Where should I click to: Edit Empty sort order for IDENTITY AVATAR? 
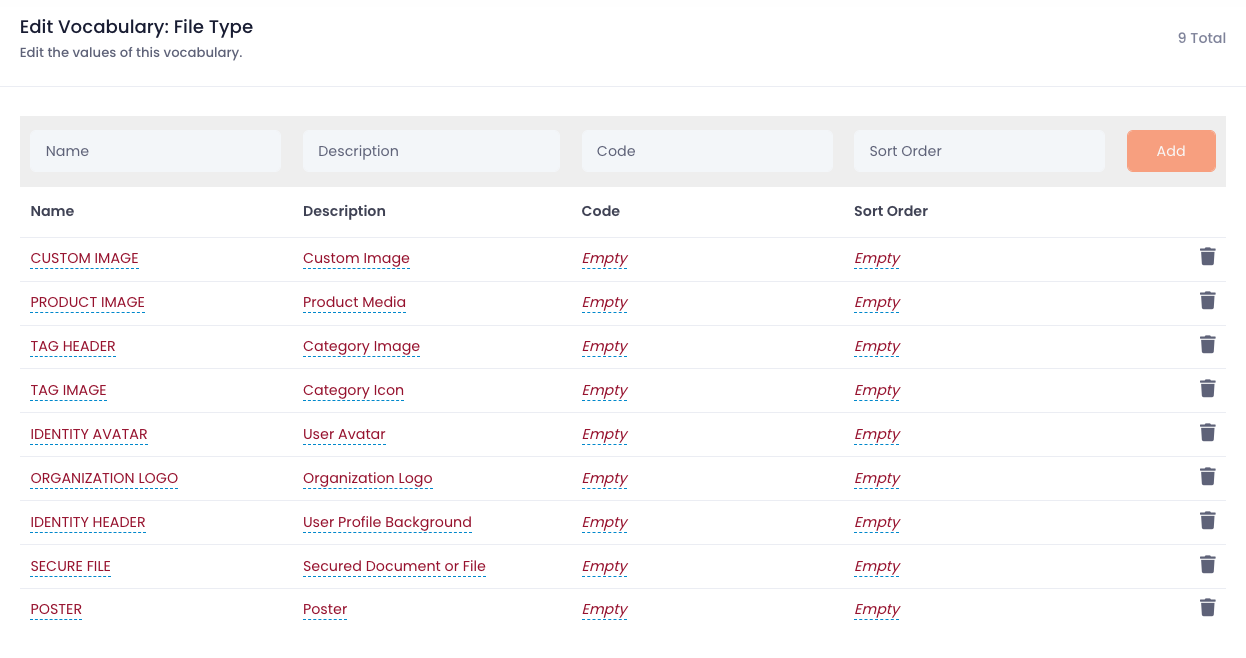[x=877, y=434]
